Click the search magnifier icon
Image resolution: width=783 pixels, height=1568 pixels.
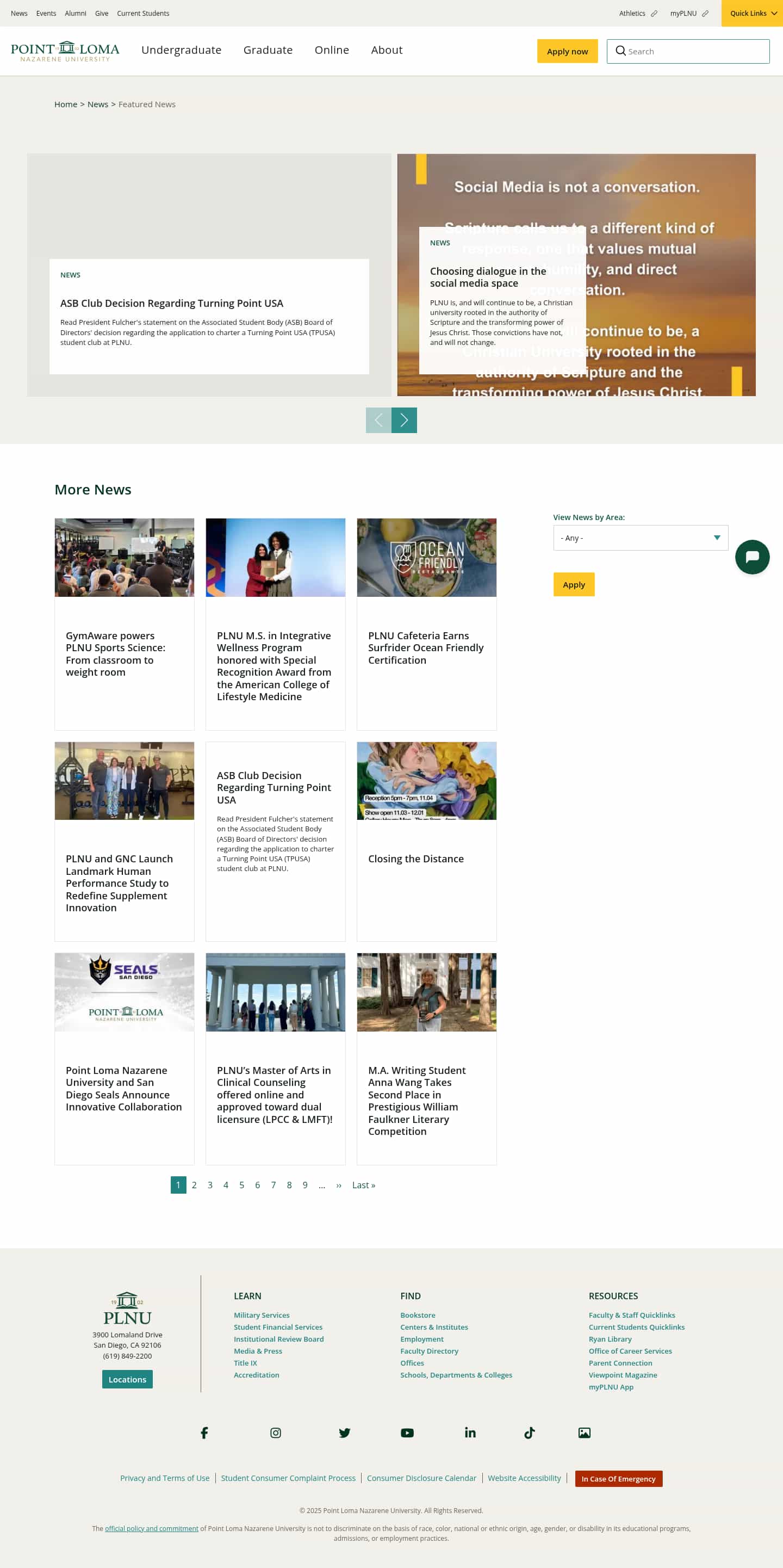tap(620, 51)
